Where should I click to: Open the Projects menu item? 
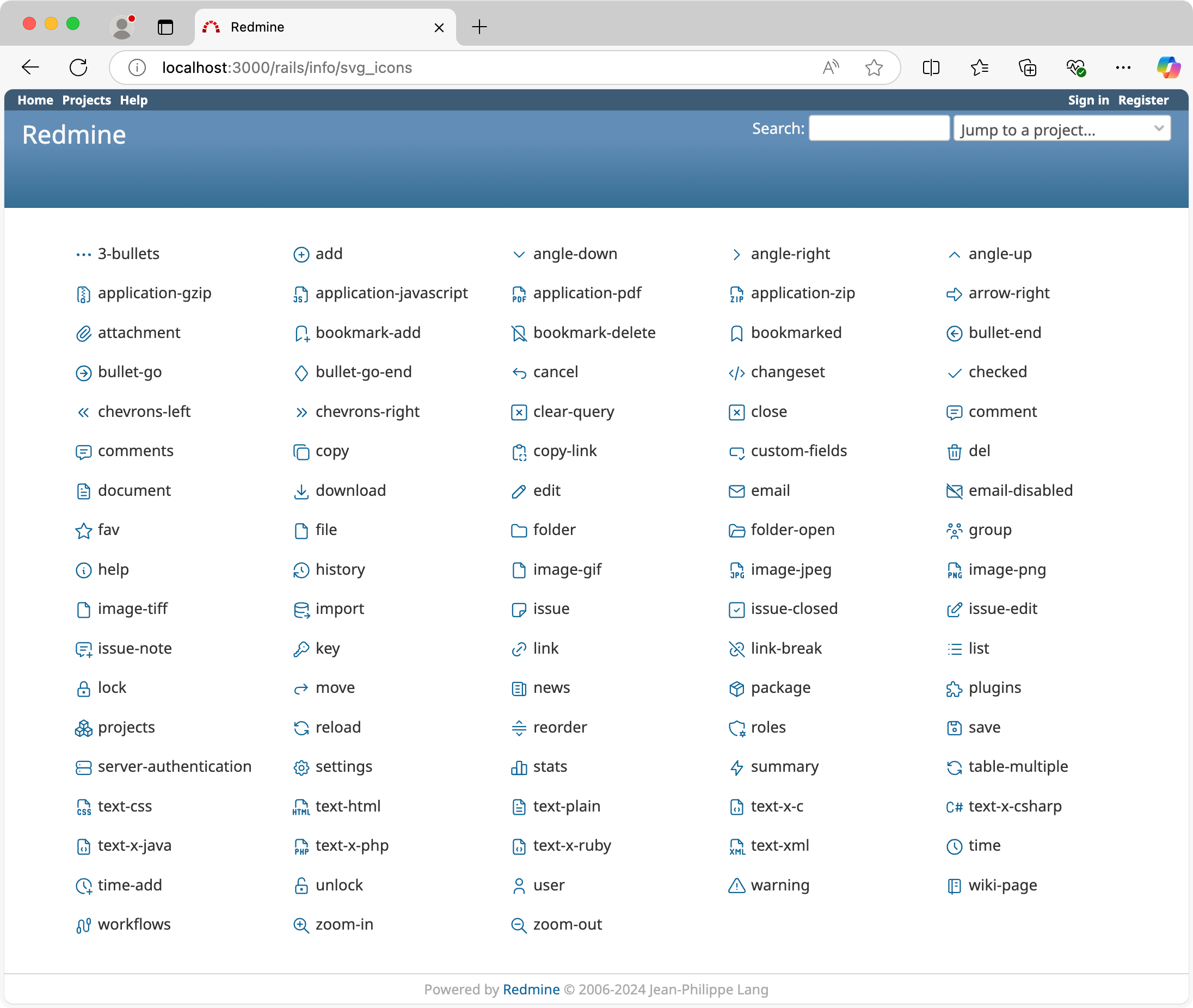tap(87, 100)
